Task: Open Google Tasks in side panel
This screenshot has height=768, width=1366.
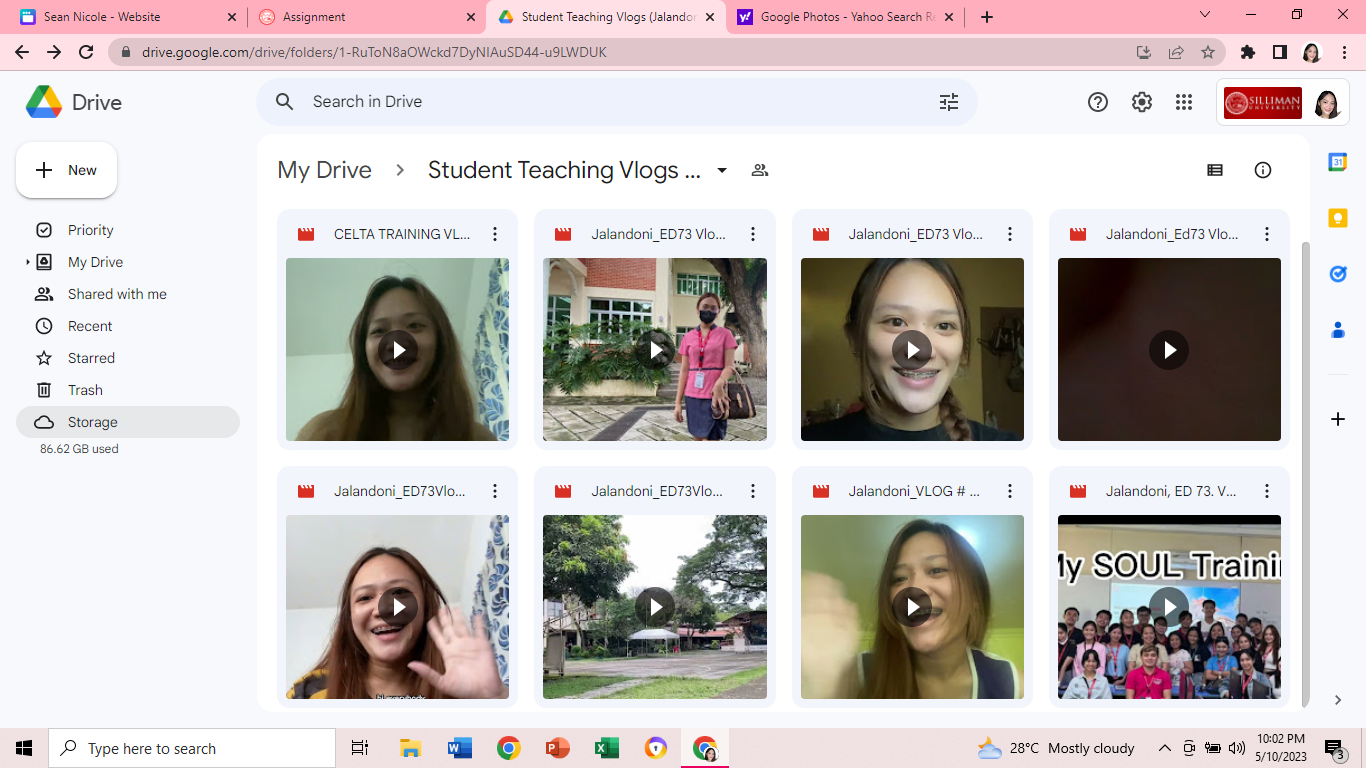Action: (x=1337, y=274)
